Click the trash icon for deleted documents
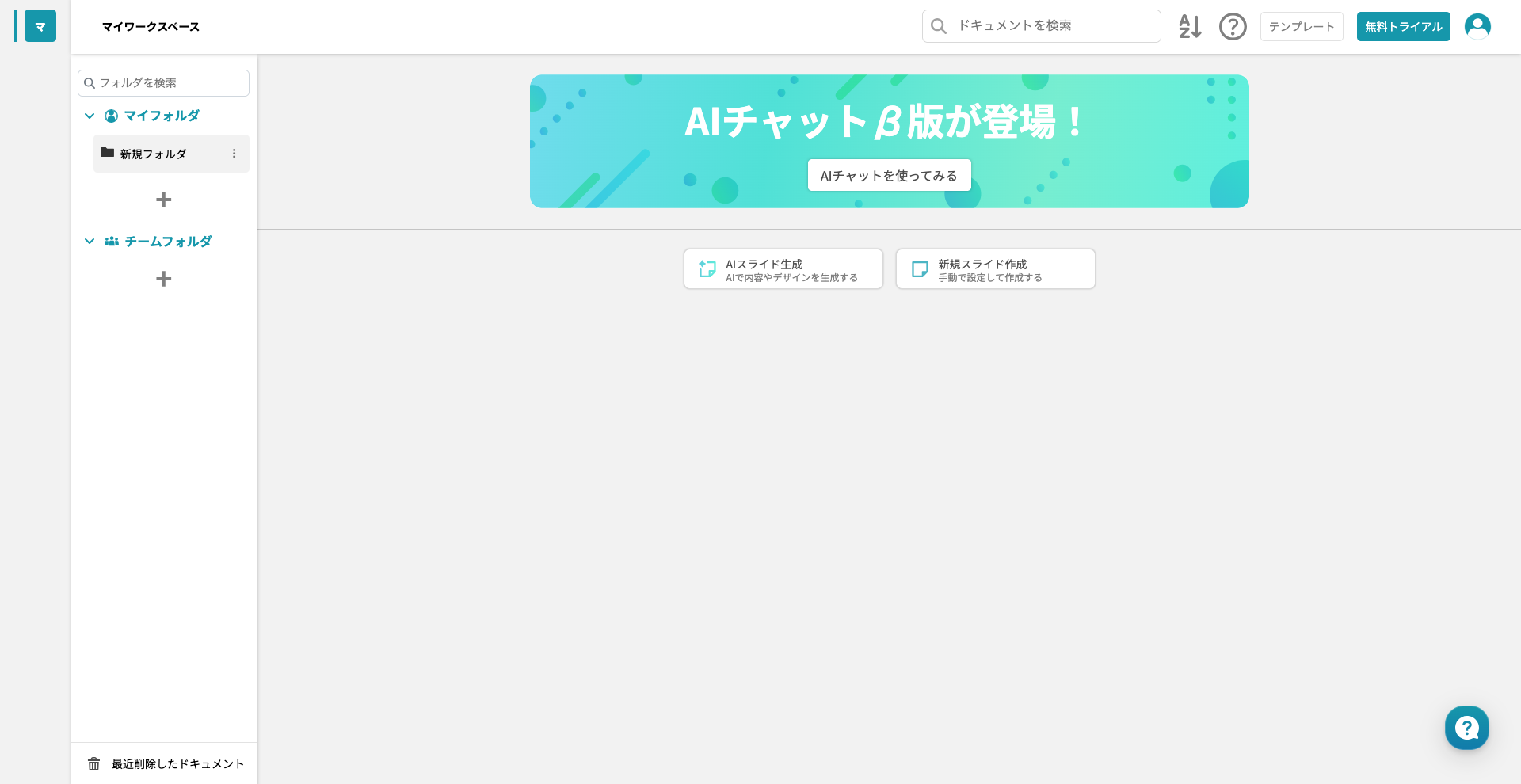The image size is (1521, 784). coord(94,763)
